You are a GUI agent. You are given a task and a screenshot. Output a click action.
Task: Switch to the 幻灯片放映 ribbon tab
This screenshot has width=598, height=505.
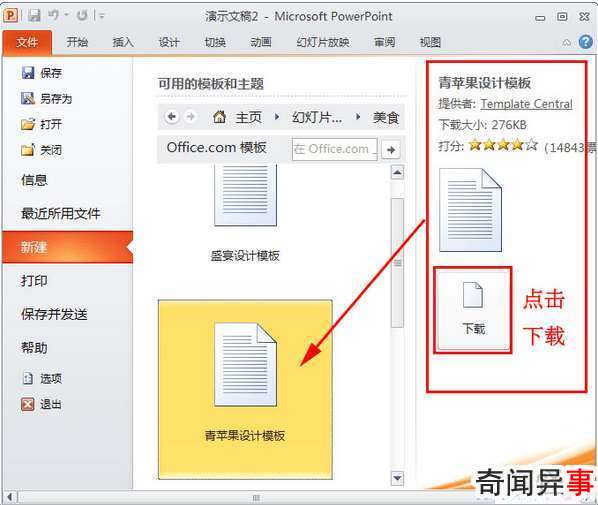(x=323, y=42)
